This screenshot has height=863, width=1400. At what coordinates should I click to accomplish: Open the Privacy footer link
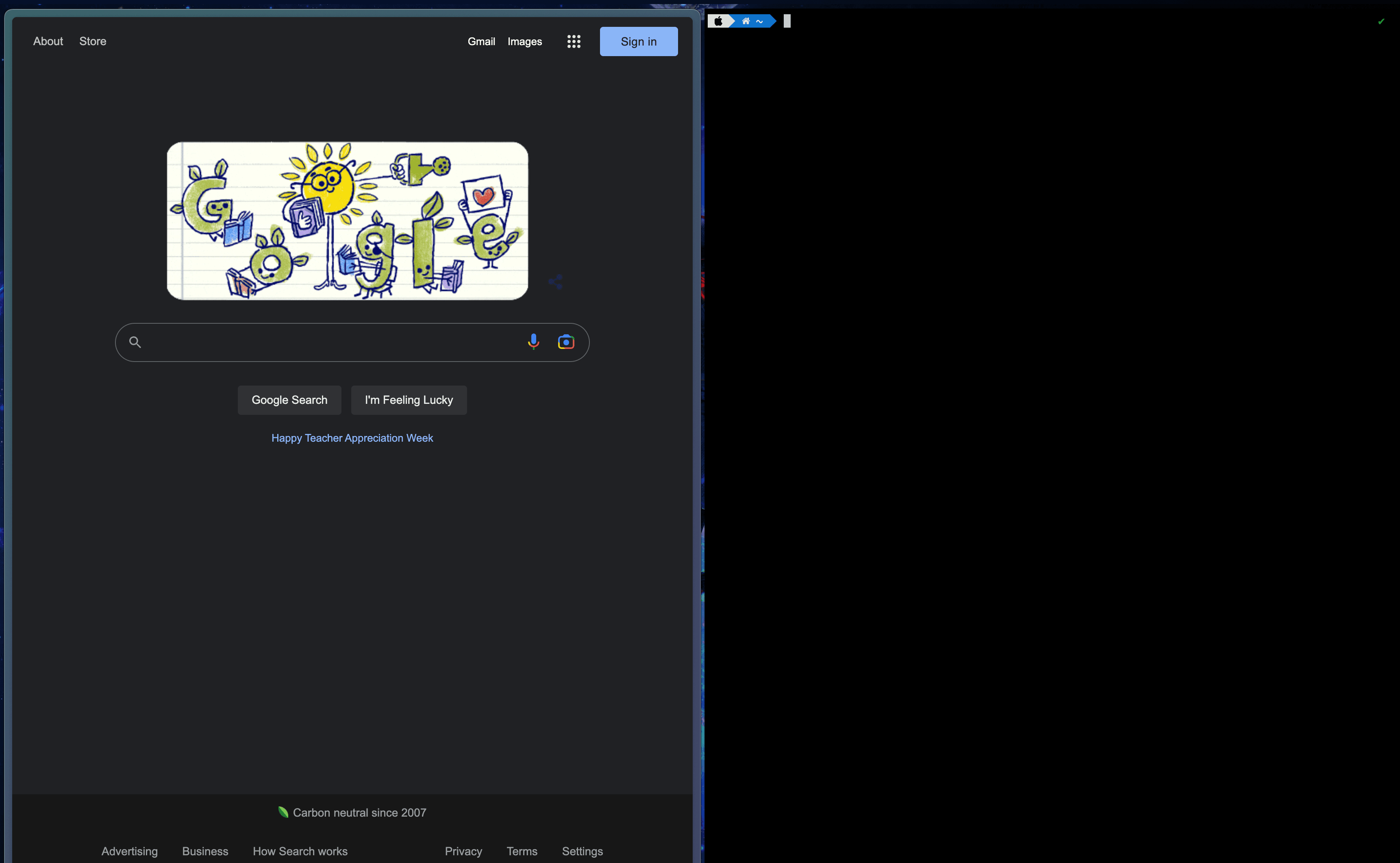463,851
